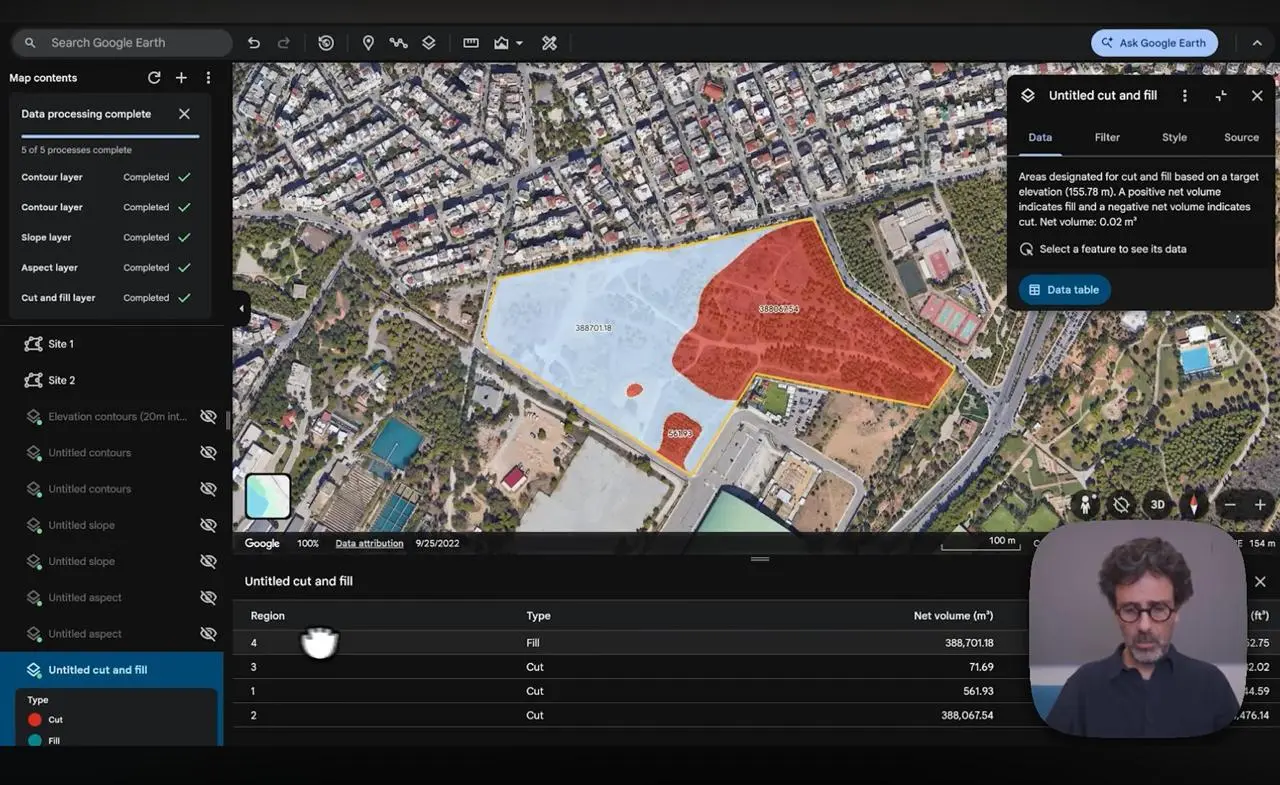The image size is (1280, 785).
Task: Select the Measure ruler tool
Action: point(471,43)
